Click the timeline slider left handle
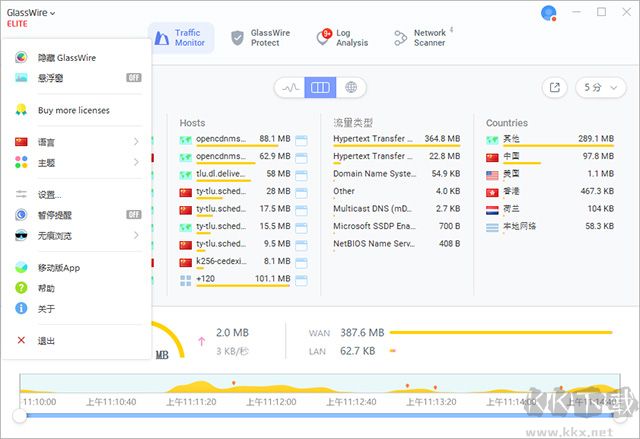The image size is (640, 439). [x=18, y=415]
